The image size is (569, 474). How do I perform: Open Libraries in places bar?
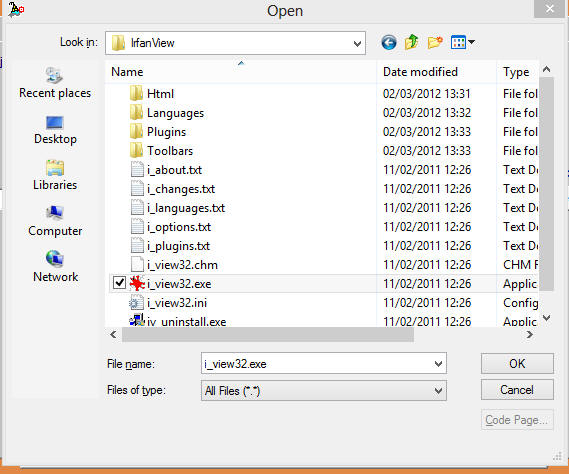point(55,176)
